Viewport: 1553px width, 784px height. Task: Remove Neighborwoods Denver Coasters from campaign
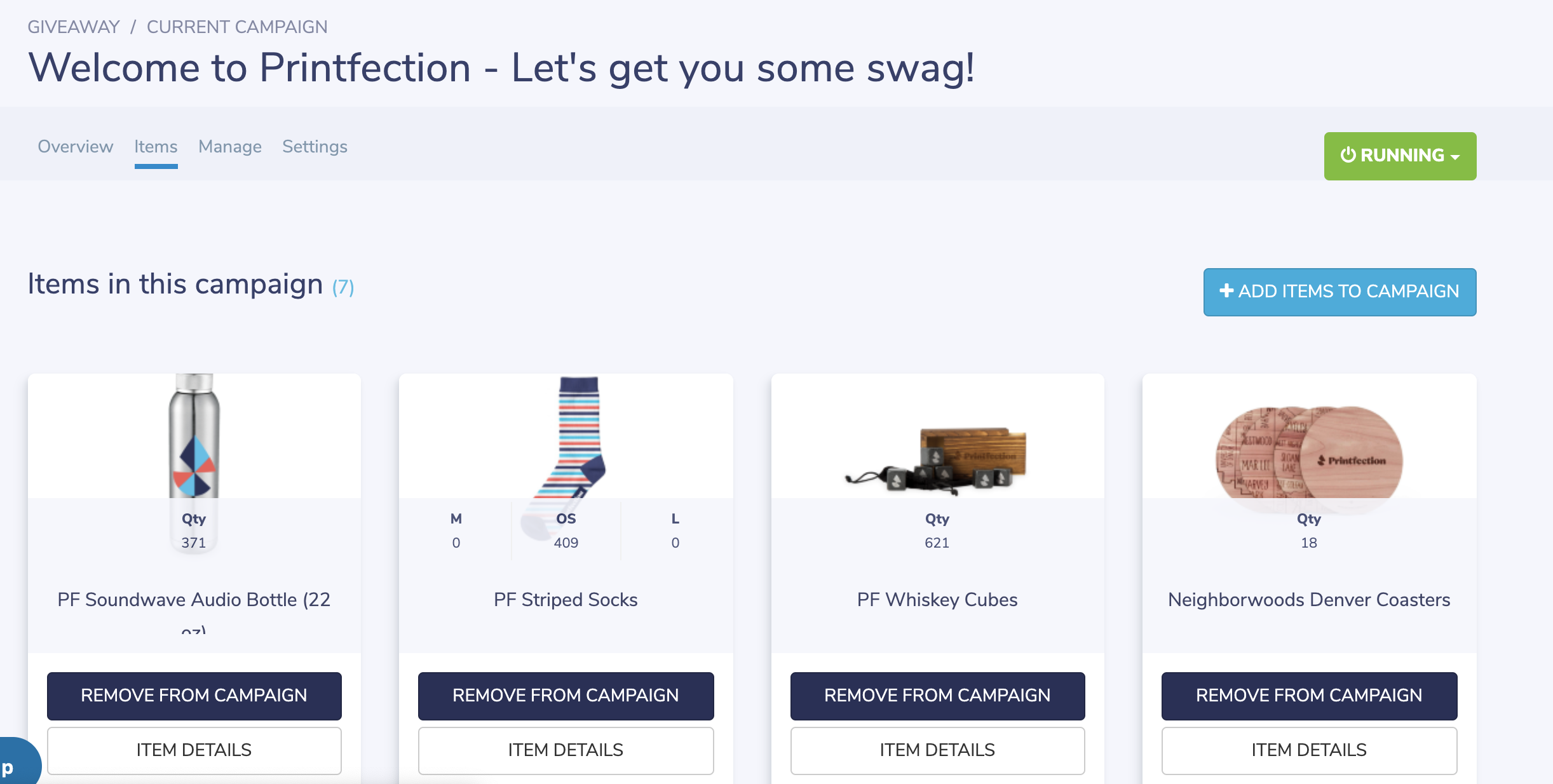tap(1309, 696)
